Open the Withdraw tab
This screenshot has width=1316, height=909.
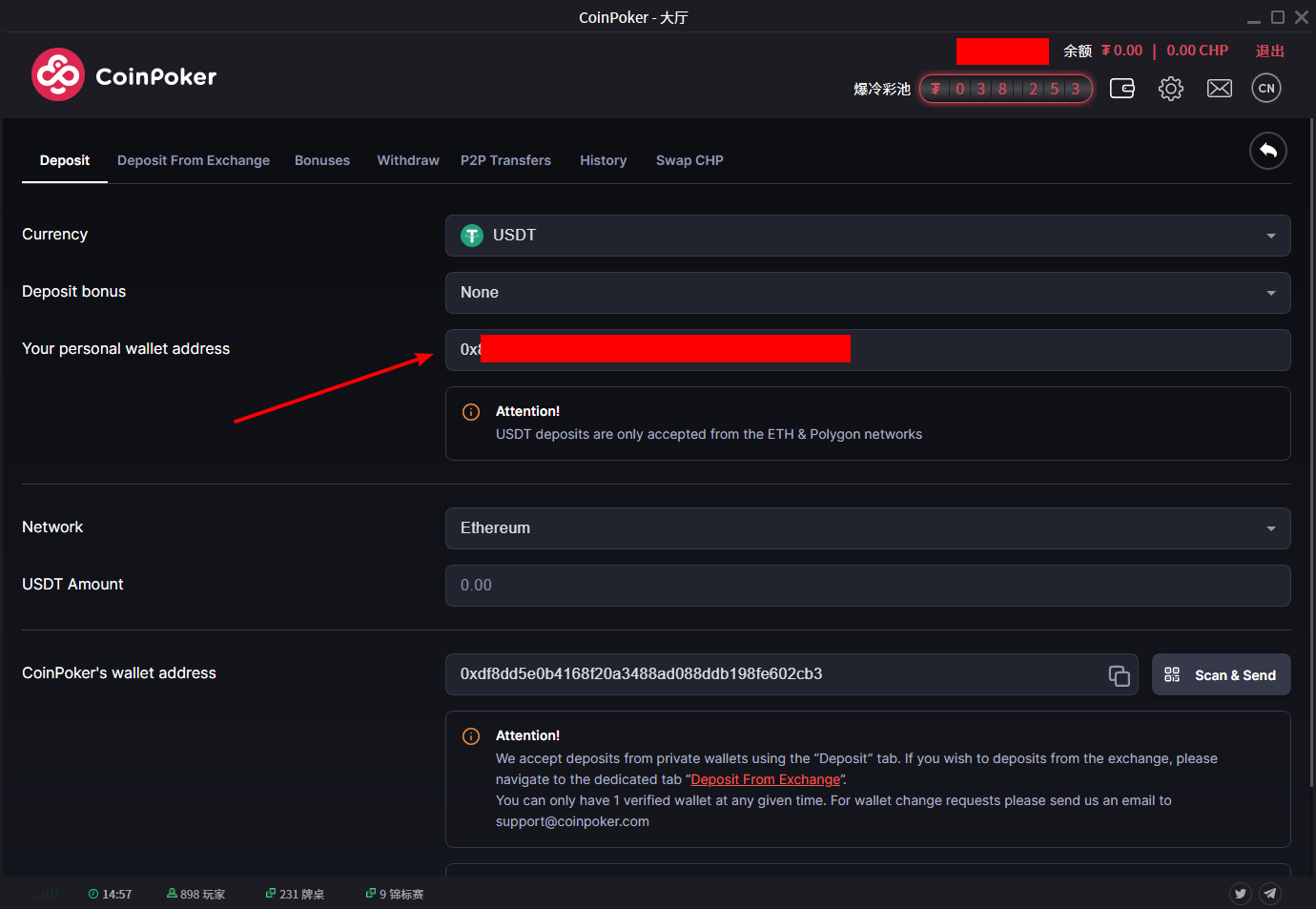click(408, 160)
